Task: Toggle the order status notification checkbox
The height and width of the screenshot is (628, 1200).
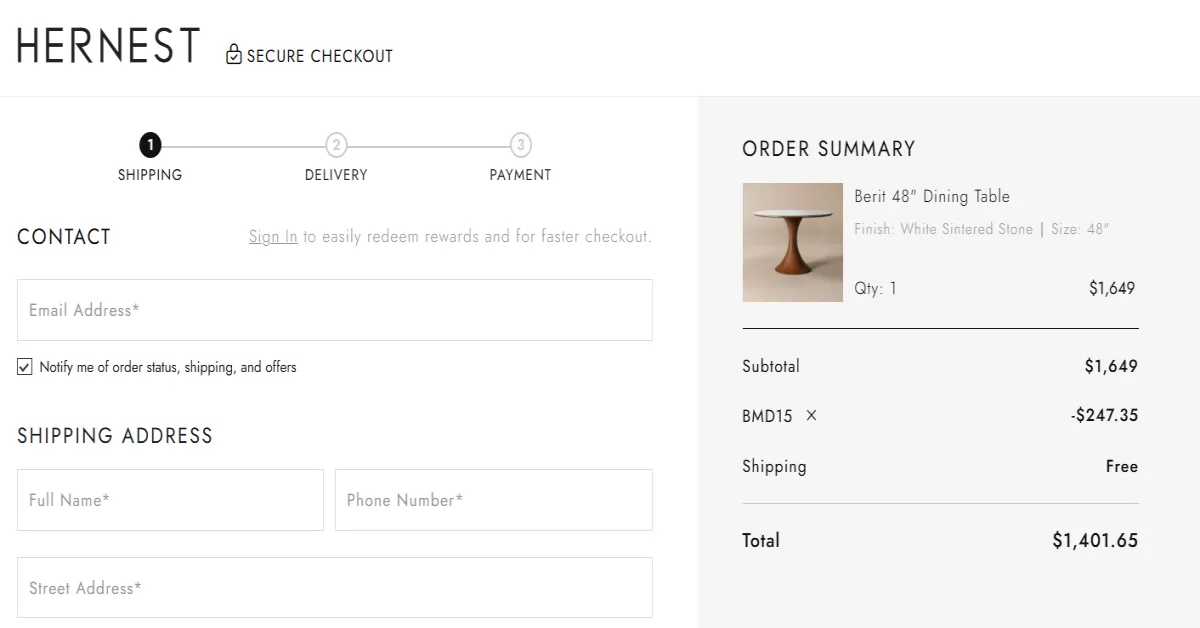Action: [x=24, y=366]
